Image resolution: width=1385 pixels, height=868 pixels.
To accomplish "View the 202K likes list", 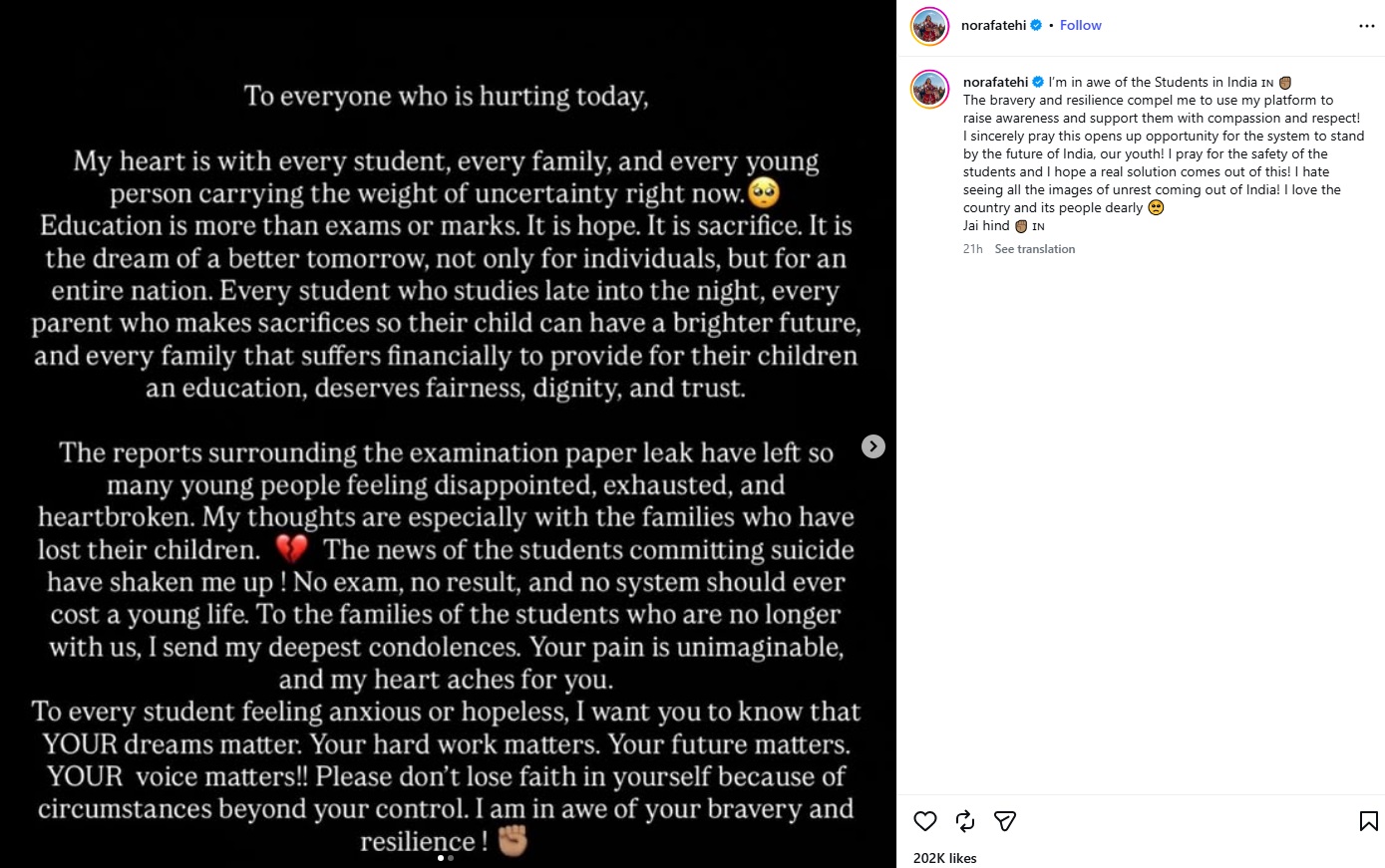I will click(945, 858).
